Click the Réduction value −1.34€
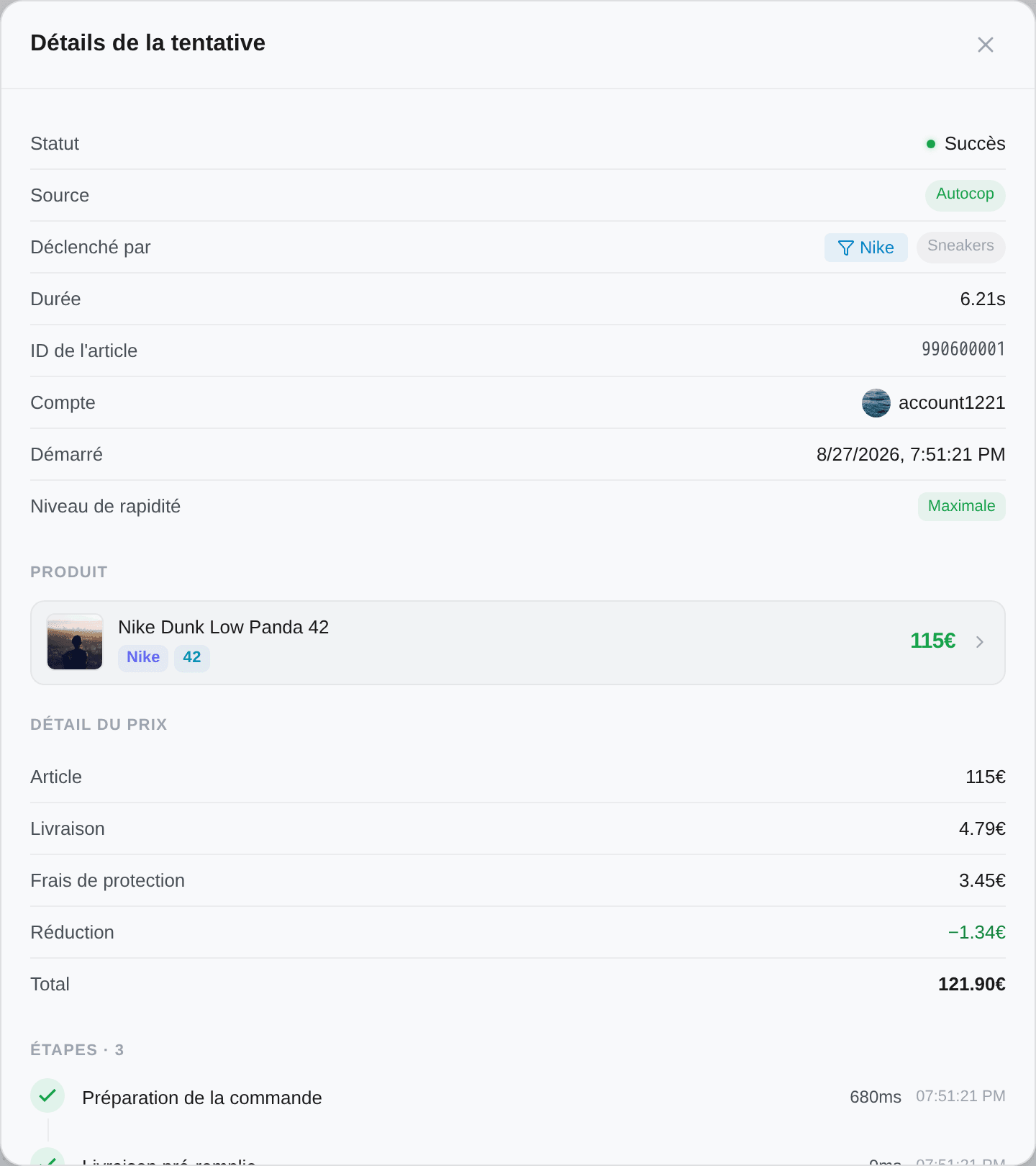Screen dimensions: 1036x1166 pos(976,933)
